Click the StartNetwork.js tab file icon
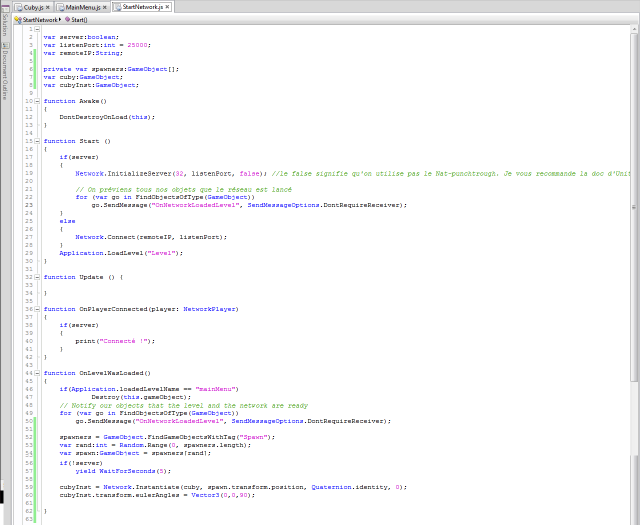This screenshot has width=640, height=525. (118, 7)
